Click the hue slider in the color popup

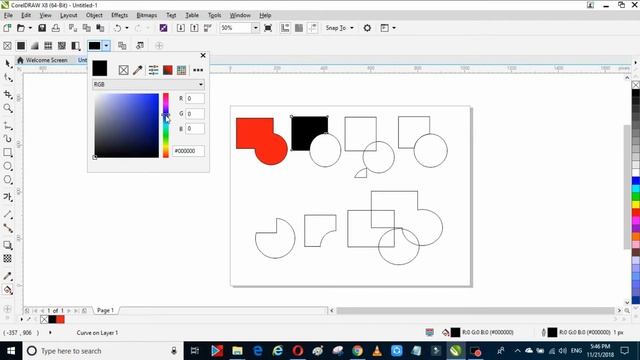(x=166, y=126)
